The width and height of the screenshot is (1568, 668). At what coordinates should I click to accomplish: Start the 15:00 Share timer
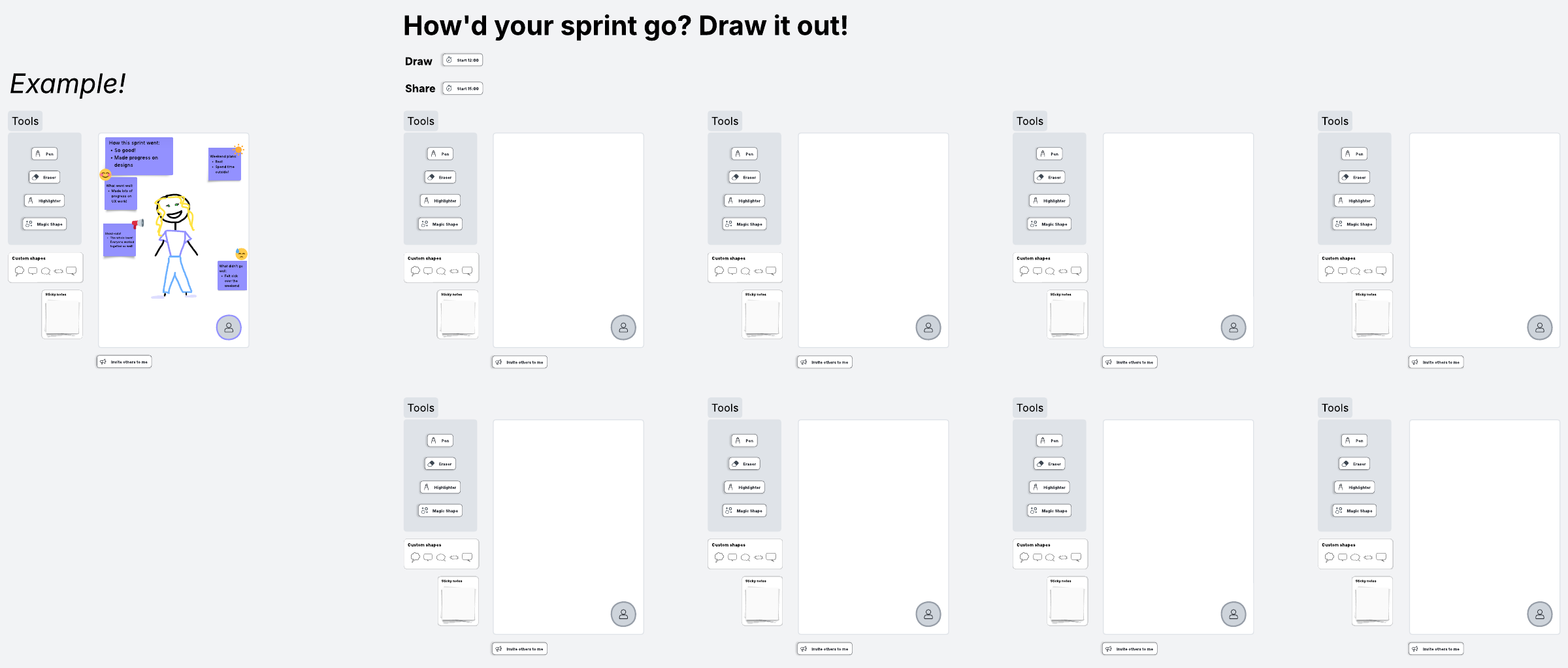(463, 88)
